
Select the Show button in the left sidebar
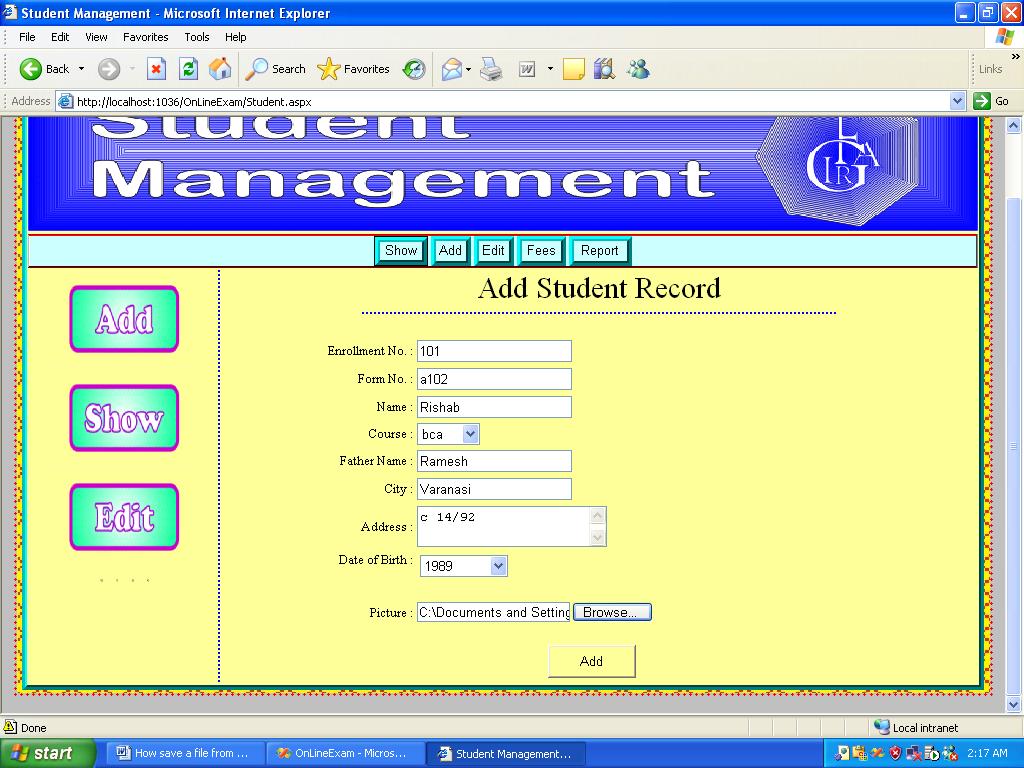pos(123,418)
